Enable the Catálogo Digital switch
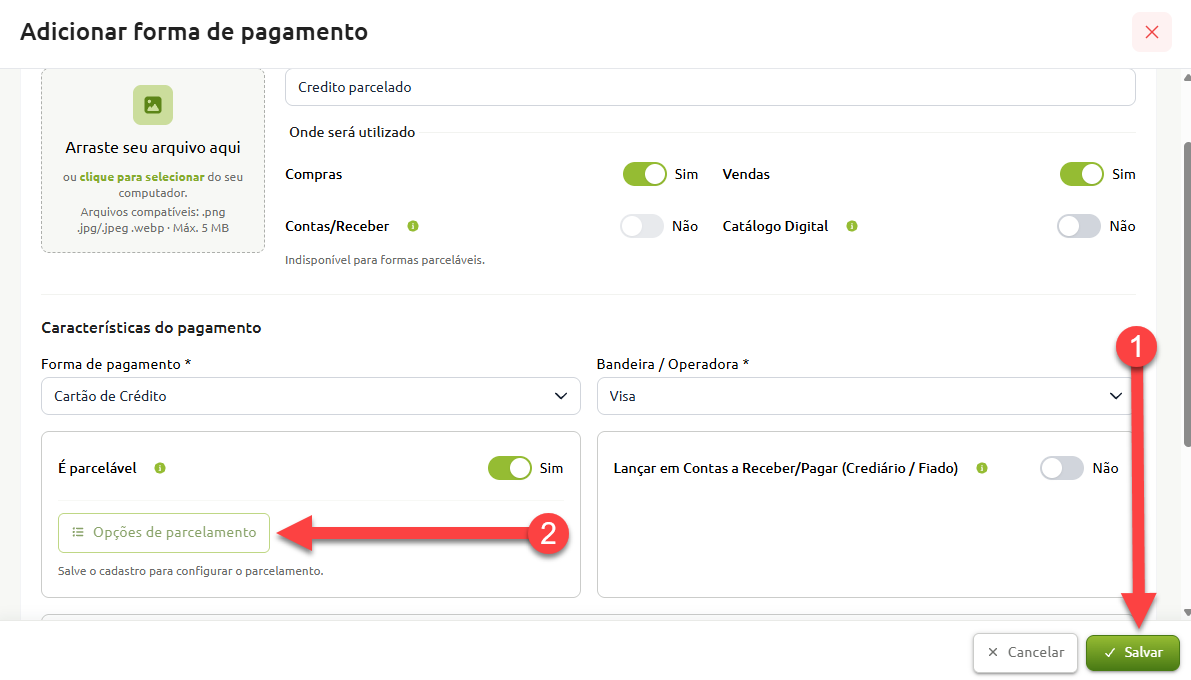The width and height of the screenshot is (1191, 680). click(1079, 226)
